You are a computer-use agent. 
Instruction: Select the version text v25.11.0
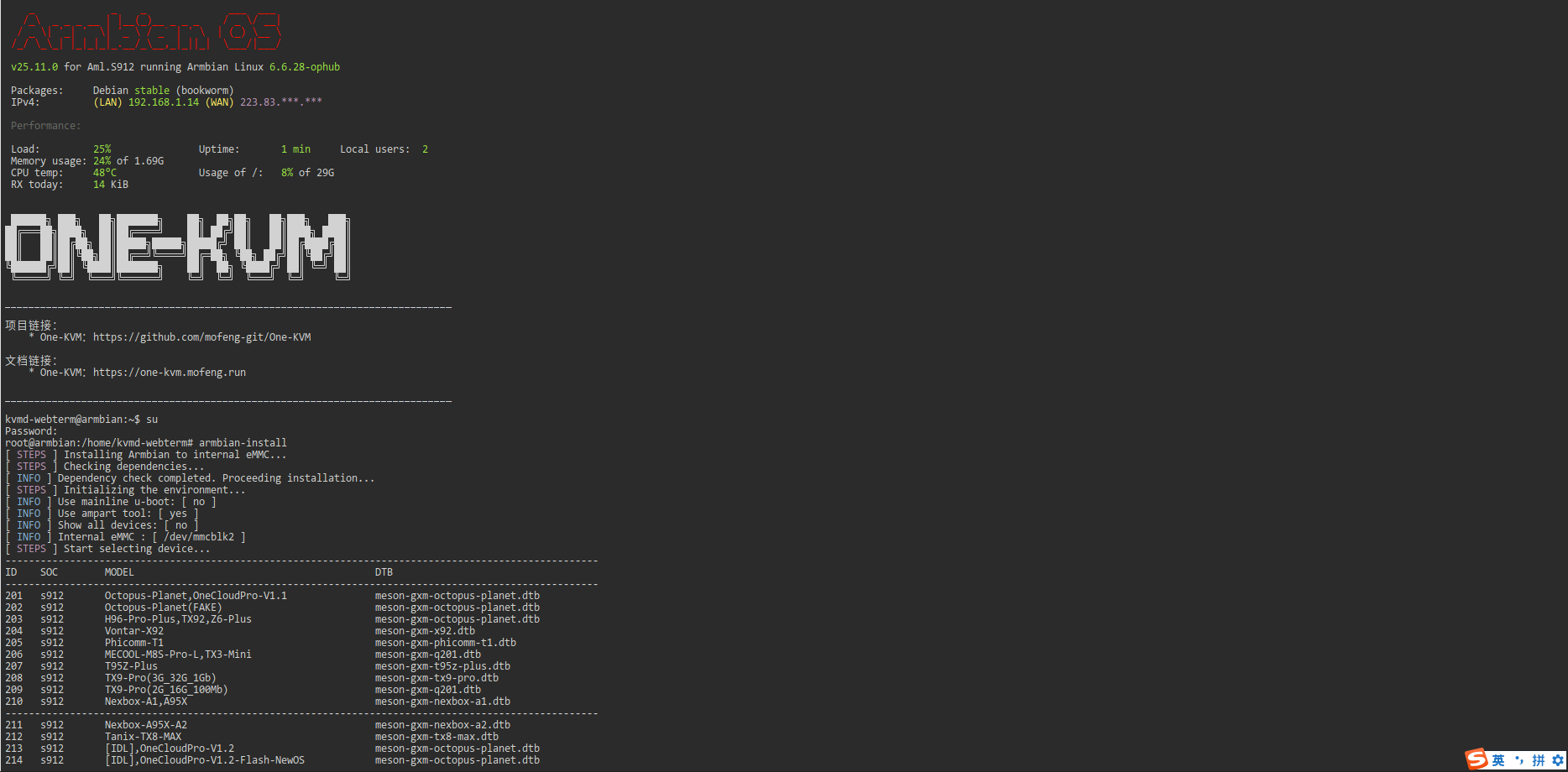coord(34,67)
